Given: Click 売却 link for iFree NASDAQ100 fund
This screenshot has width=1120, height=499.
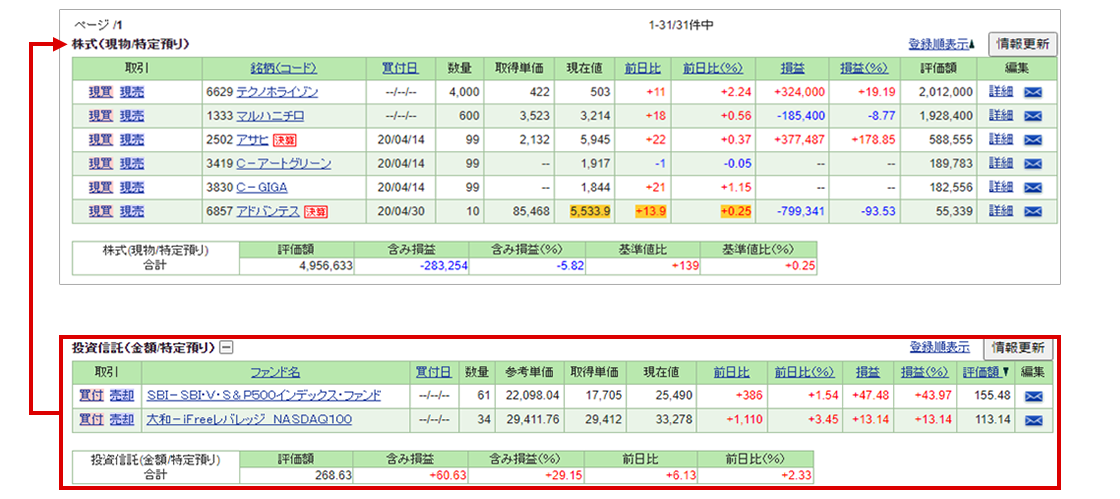Looking at the screenshot, I should pos(121,420).
